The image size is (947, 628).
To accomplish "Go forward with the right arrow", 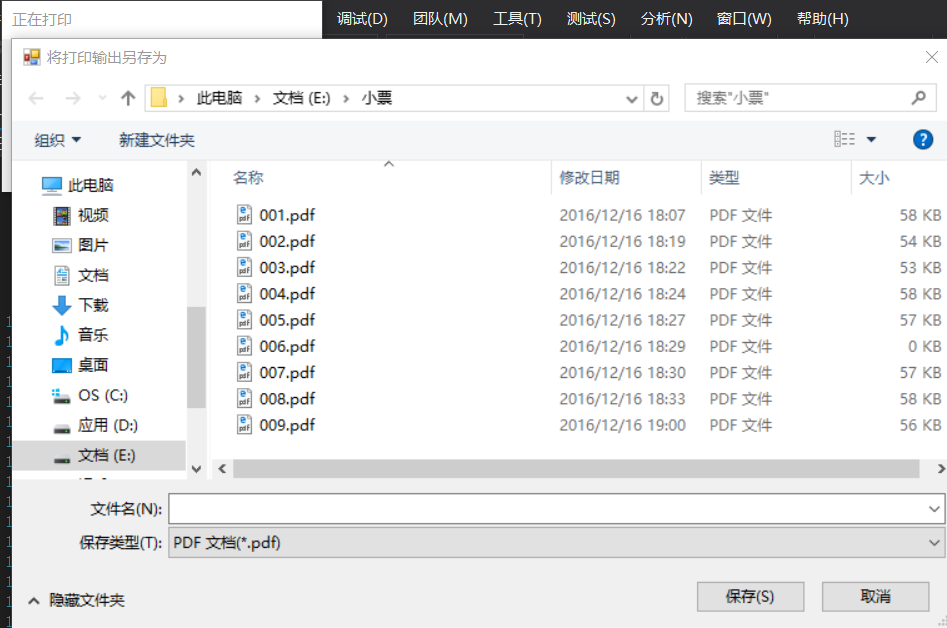I will click(x=72, y=98).
